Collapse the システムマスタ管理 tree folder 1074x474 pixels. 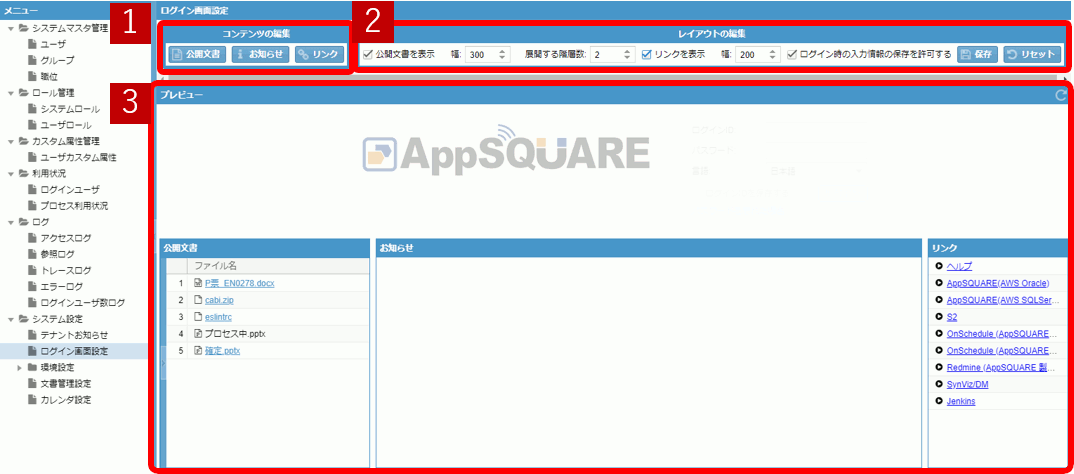pyautogui.click(x=10, y=28)
